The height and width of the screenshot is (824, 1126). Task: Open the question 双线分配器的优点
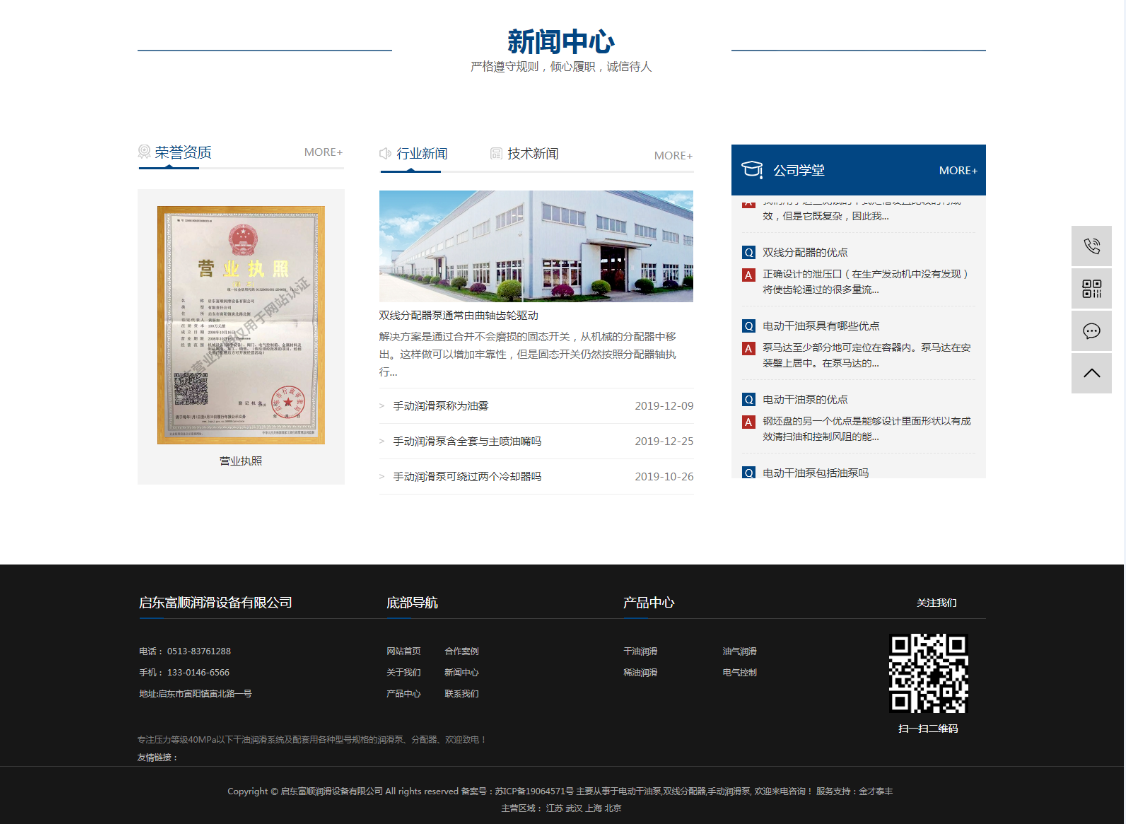805,252
